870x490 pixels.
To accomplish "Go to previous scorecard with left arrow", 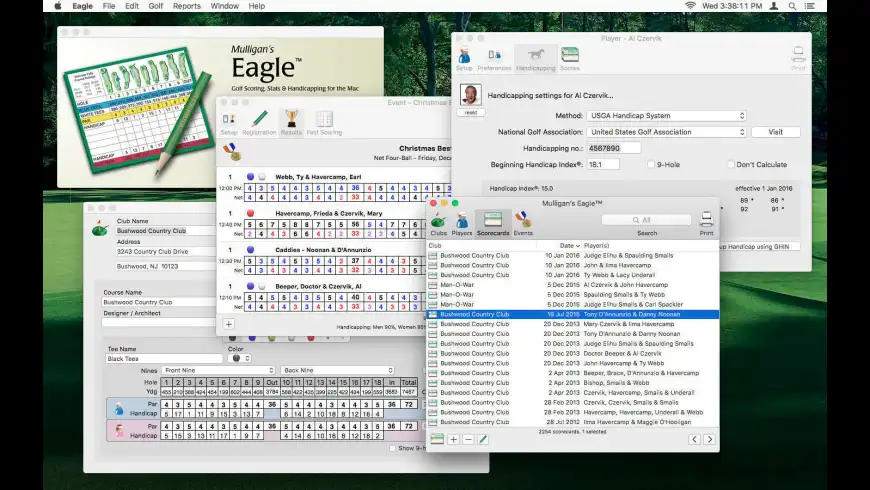I will tap(694, 439).
